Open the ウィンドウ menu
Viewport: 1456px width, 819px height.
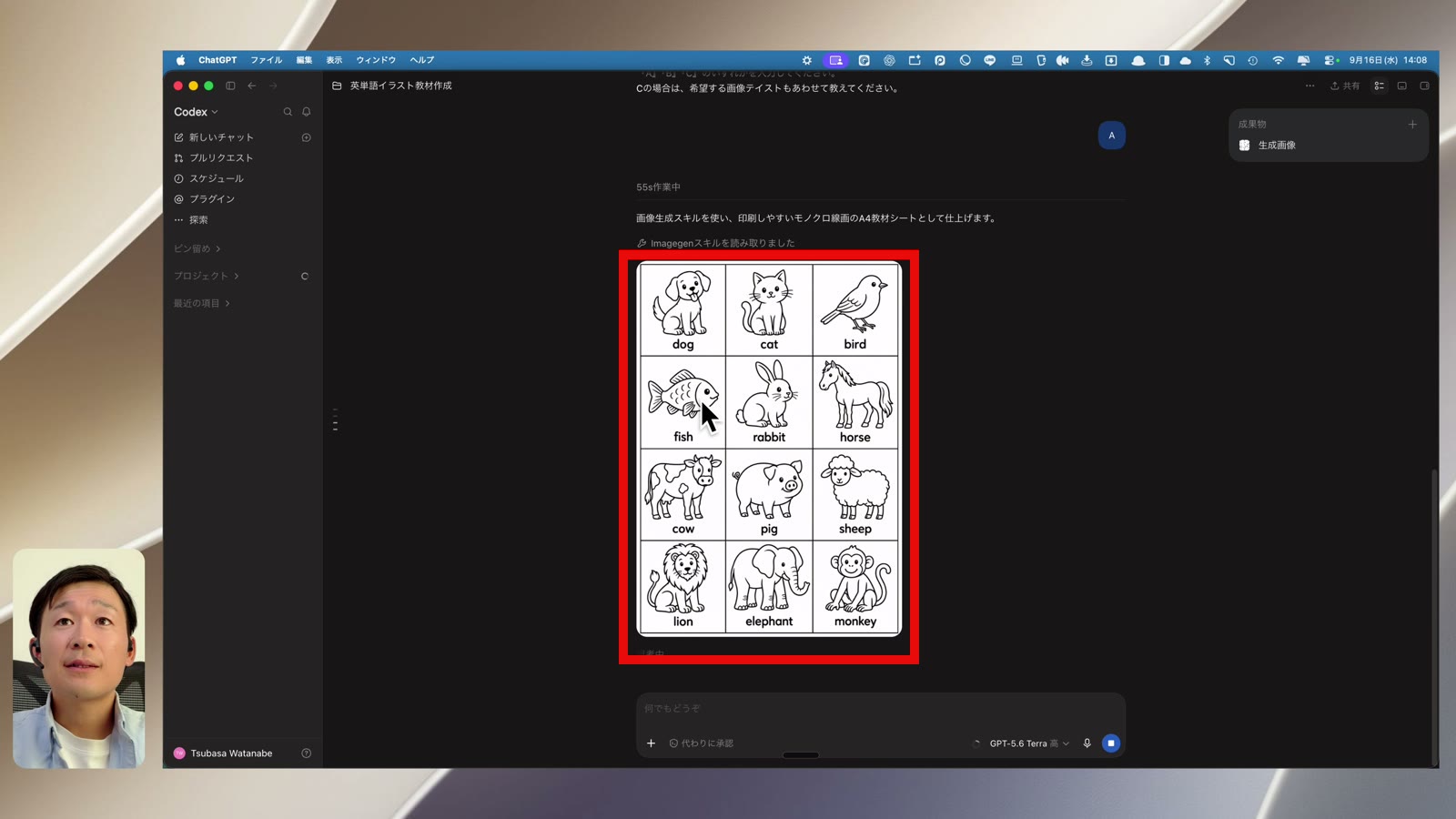point(376,60)
